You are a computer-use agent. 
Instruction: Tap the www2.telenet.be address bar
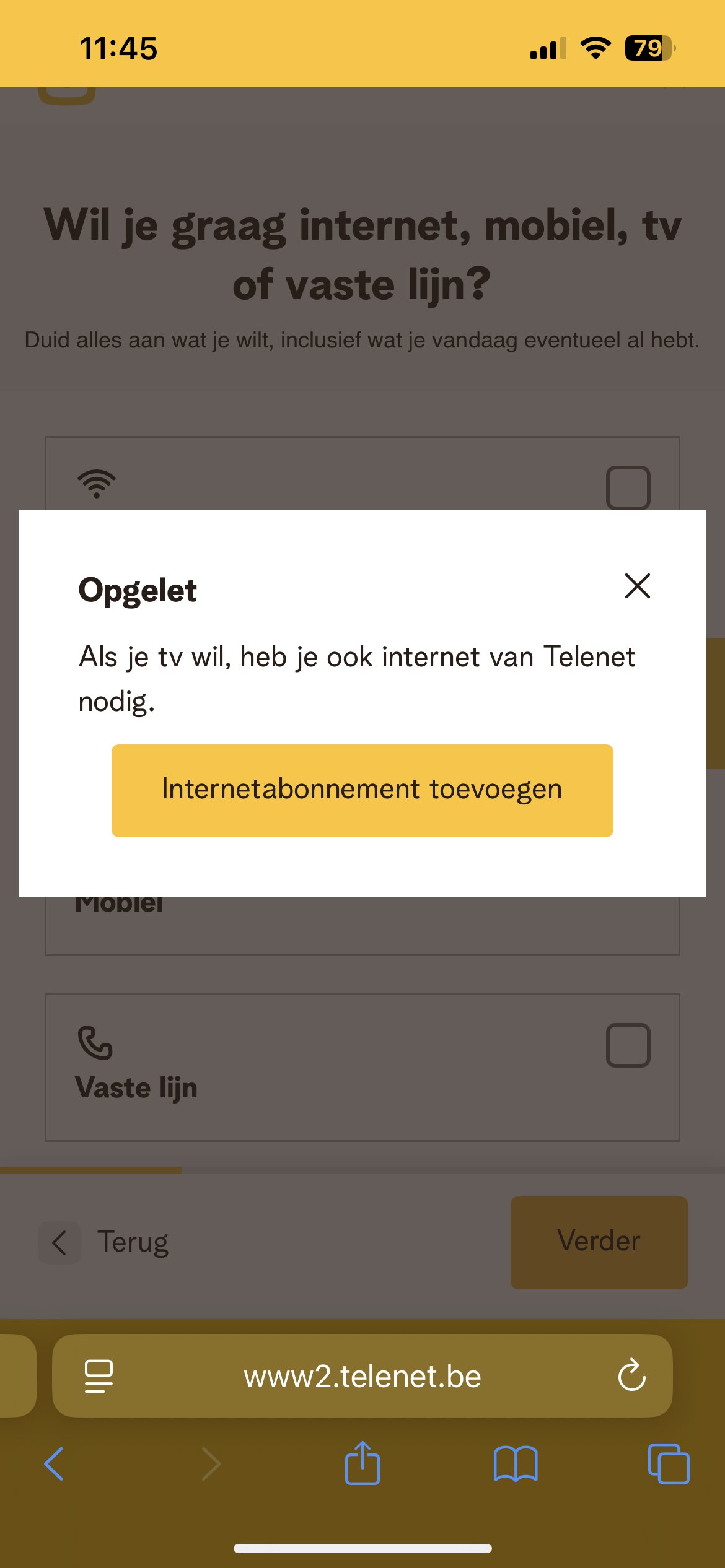[x=362, y=1376]
